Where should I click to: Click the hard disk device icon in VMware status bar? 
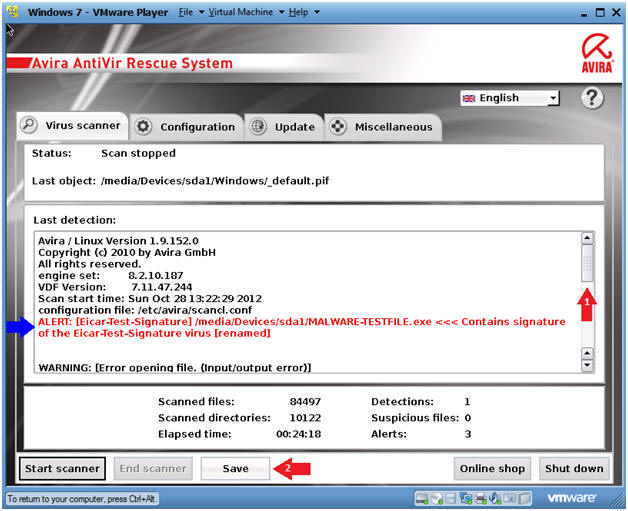tap(422, 498)
